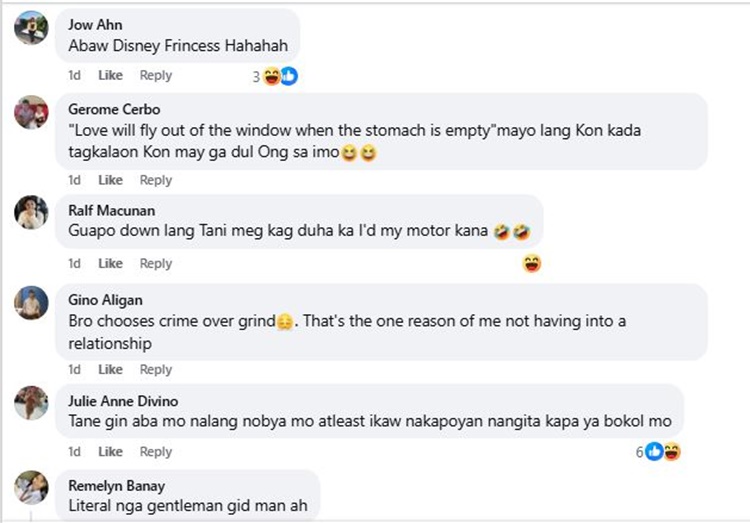Screen dimensions: 750x523
Task: View Ralf Macunan's profile photo
Action: point(31,212)
